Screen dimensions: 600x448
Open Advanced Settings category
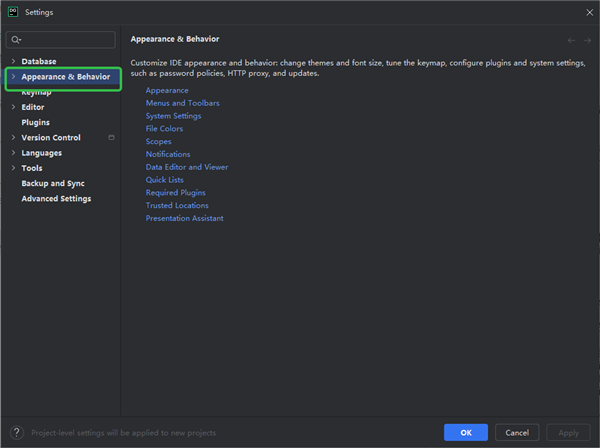[x=56, y=199]
